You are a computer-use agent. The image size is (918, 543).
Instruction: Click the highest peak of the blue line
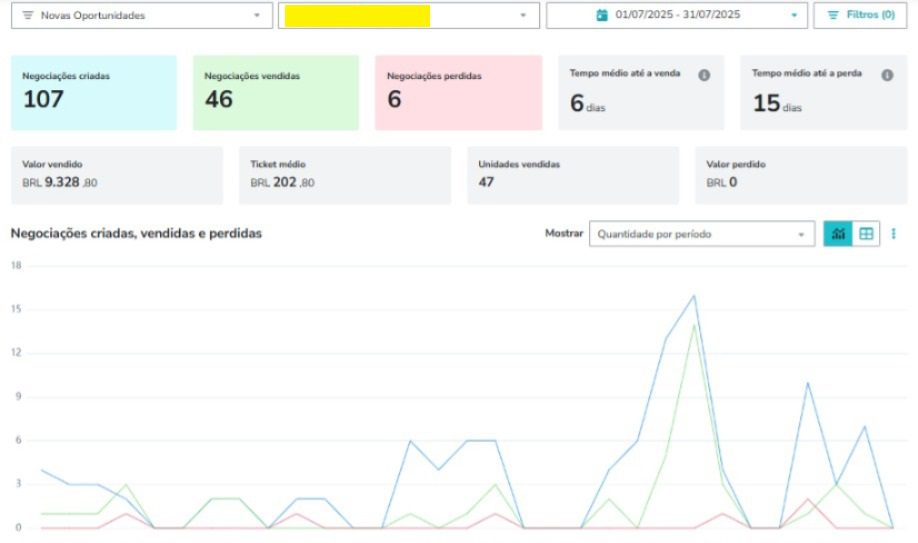click(x=694, y=295)
